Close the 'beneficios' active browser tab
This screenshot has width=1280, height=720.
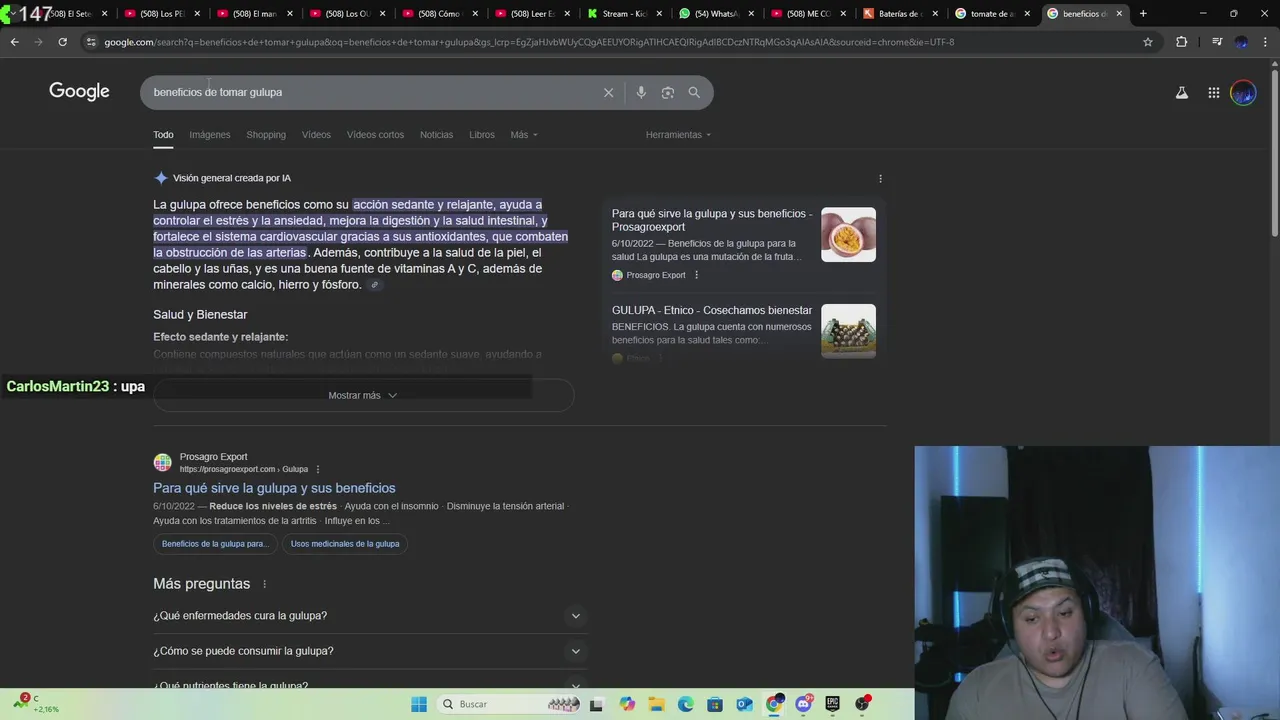click(x=1119, y=14)
